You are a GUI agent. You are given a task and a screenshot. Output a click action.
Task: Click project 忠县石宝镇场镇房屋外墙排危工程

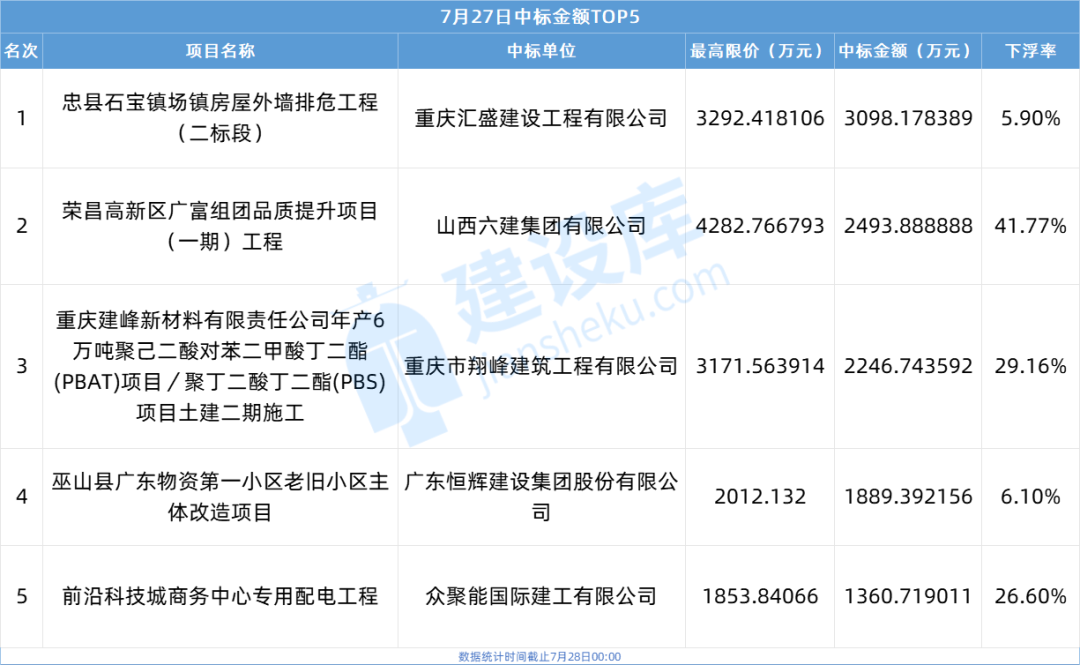220,118
